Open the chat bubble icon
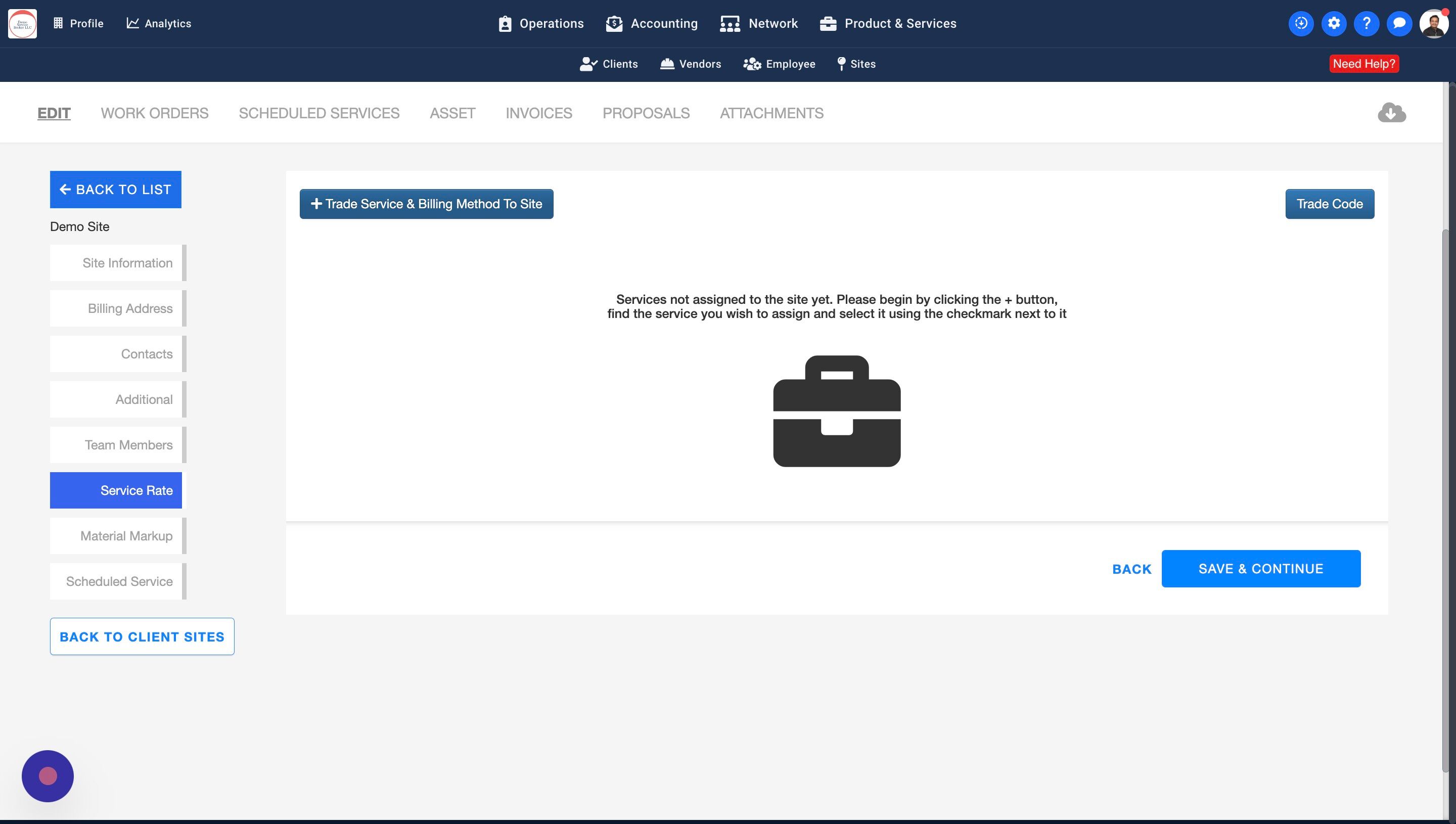The image size is (1456, 824). coord(1399,23)
